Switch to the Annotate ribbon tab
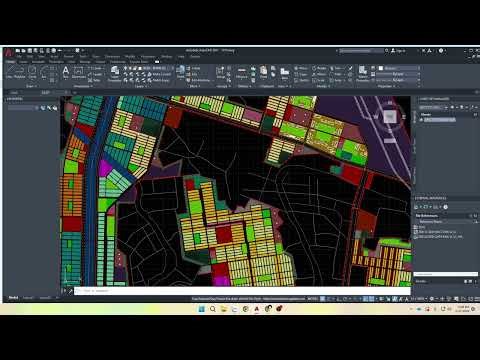The image size is (480, 360). (x=38, y=62)
